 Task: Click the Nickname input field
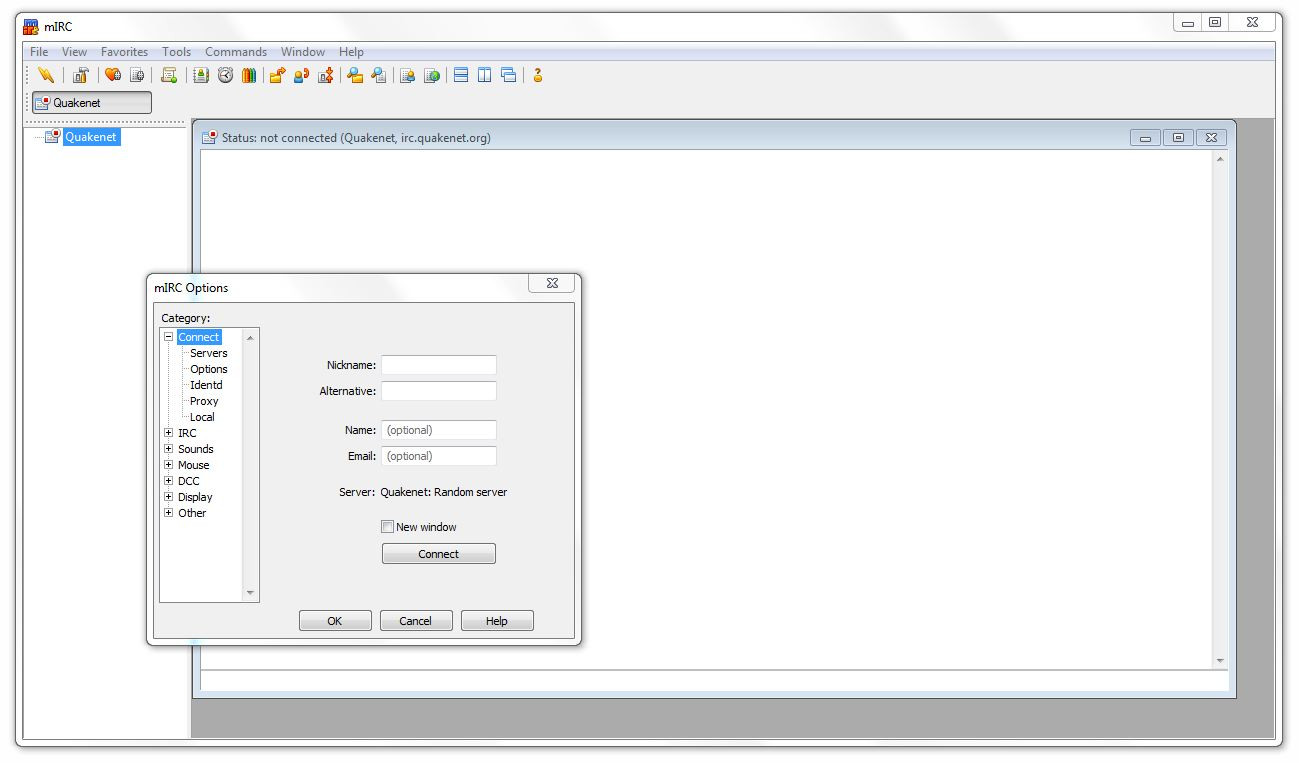(x=439, y=365)
